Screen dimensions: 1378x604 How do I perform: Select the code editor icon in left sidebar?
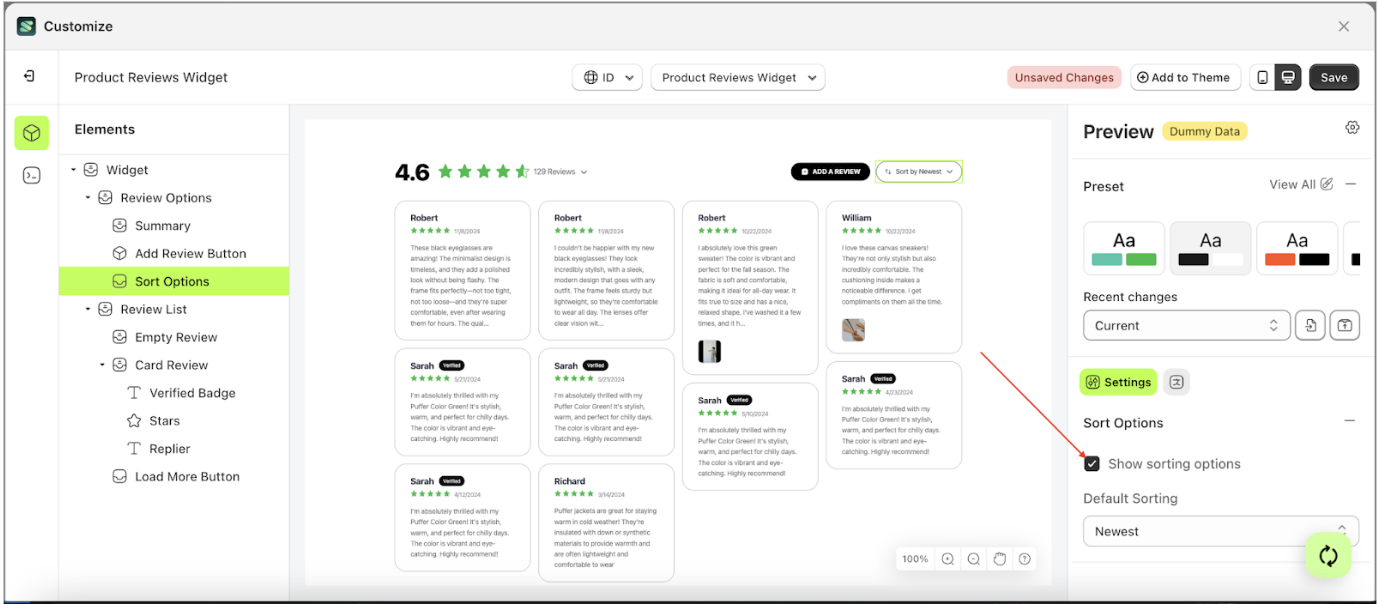point(31,174)
